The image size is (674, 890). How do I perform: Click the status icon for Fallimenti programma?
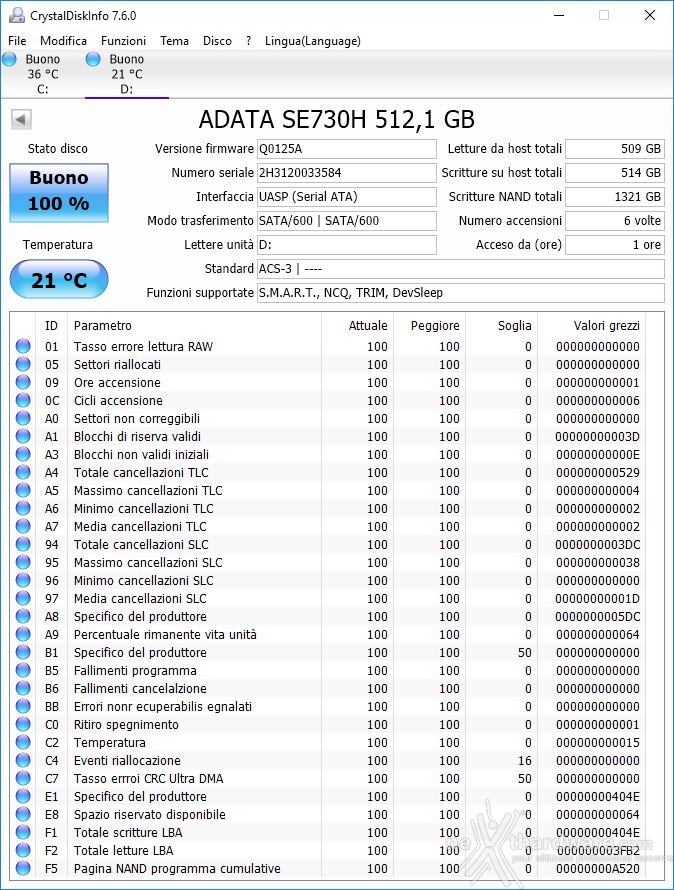[23, 670]
